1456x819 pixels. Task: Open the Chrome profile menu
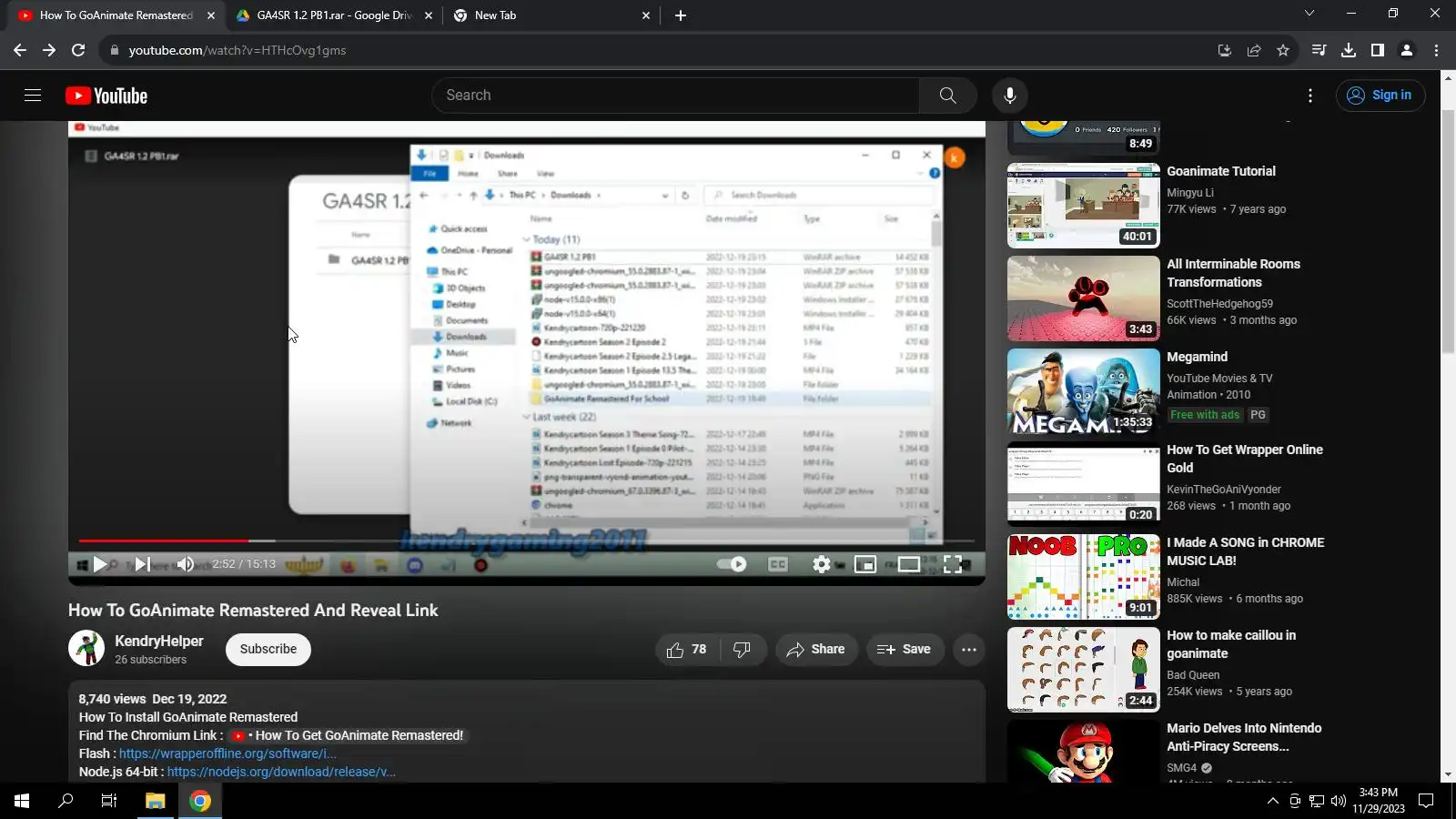tap(1407, 51)
